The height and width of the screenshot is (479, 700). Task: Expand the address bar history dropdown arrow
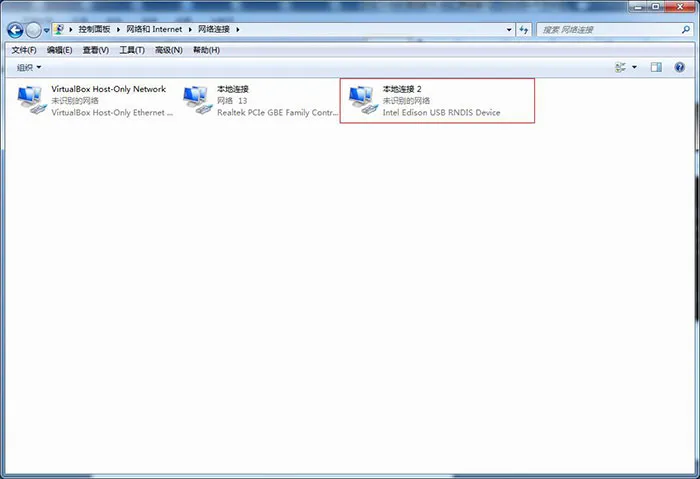click(509, 30)
